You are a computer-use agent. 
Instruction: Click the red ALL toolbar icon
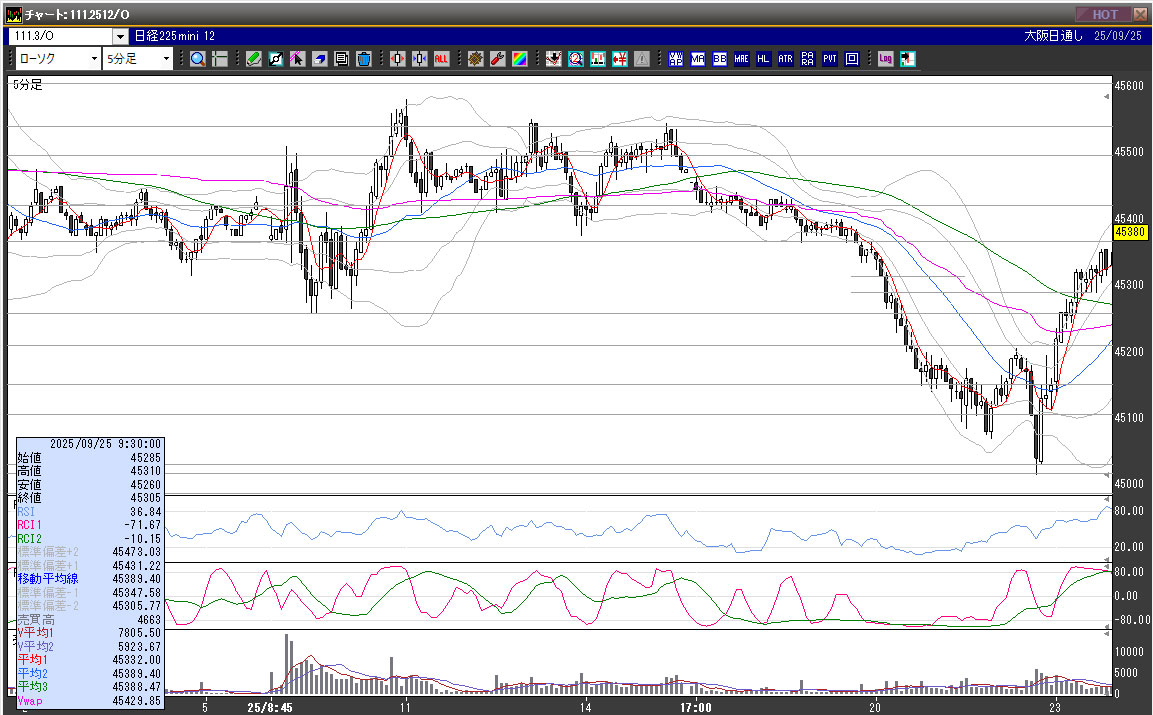(441, 59)
